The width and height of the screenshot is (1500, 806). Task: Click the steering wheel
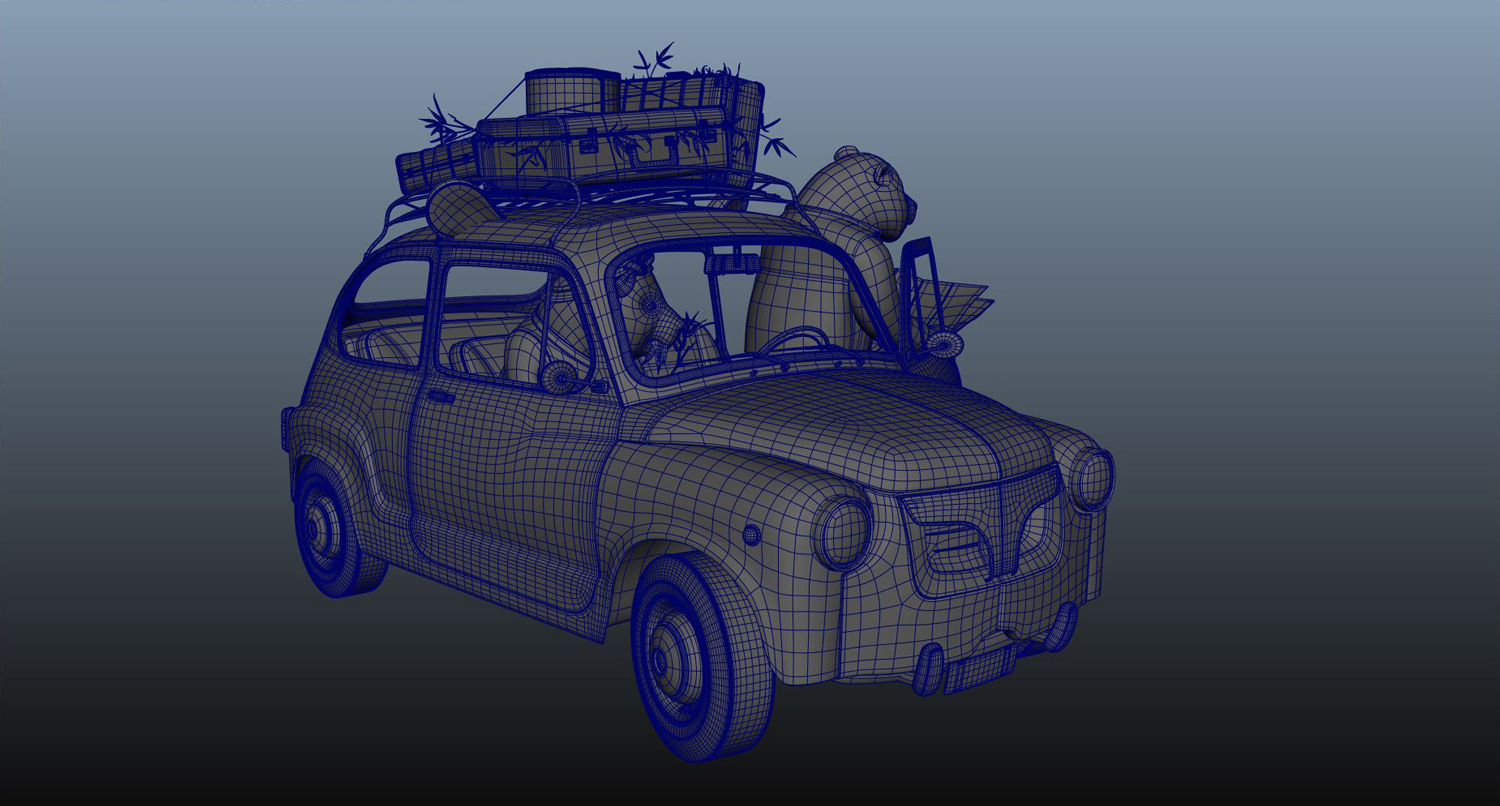point(800,340)
